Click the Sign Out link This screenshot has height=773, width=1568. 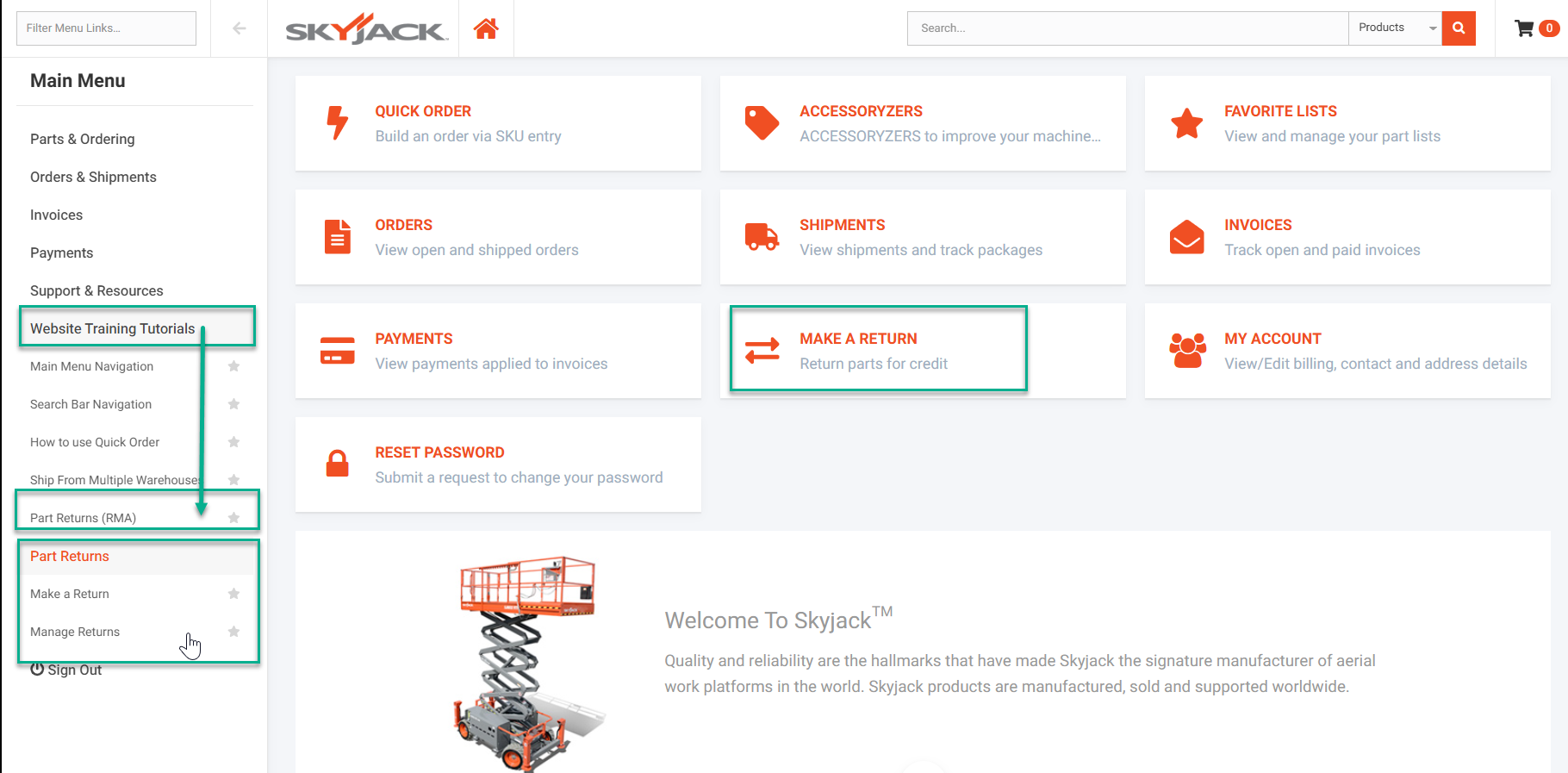[67, 670]
